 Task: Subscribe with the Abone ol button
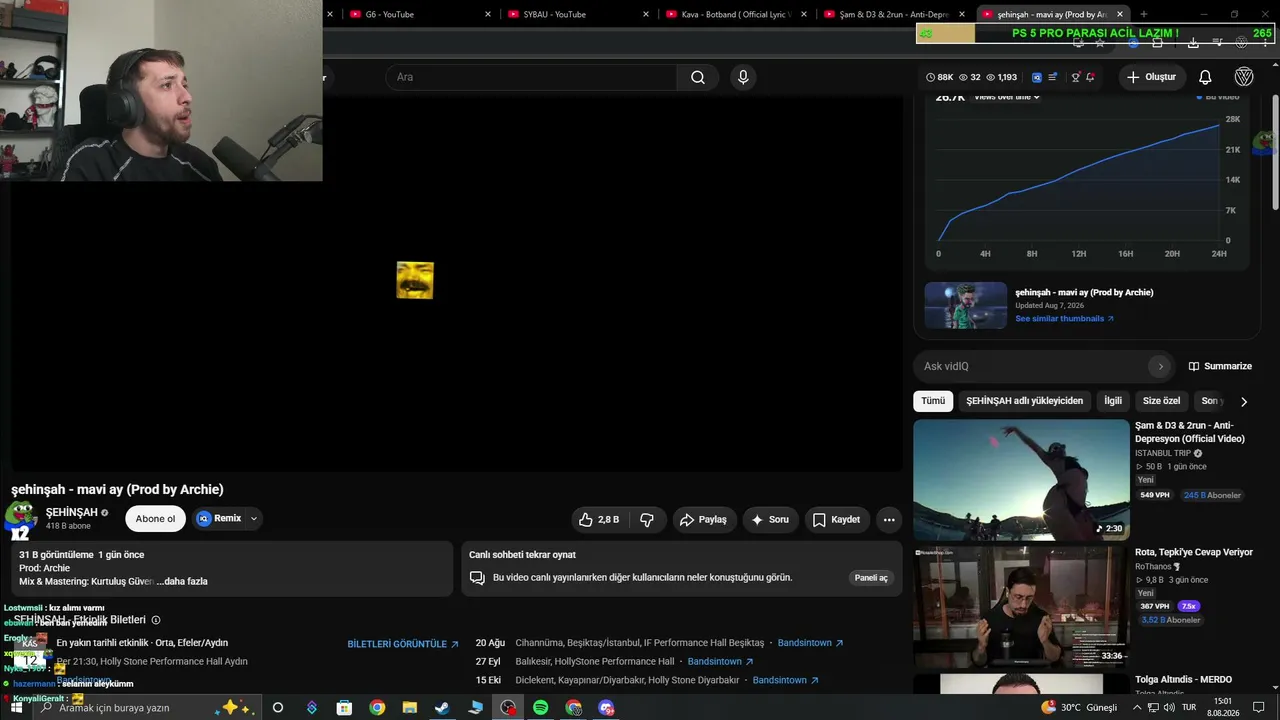coord(155,519)
